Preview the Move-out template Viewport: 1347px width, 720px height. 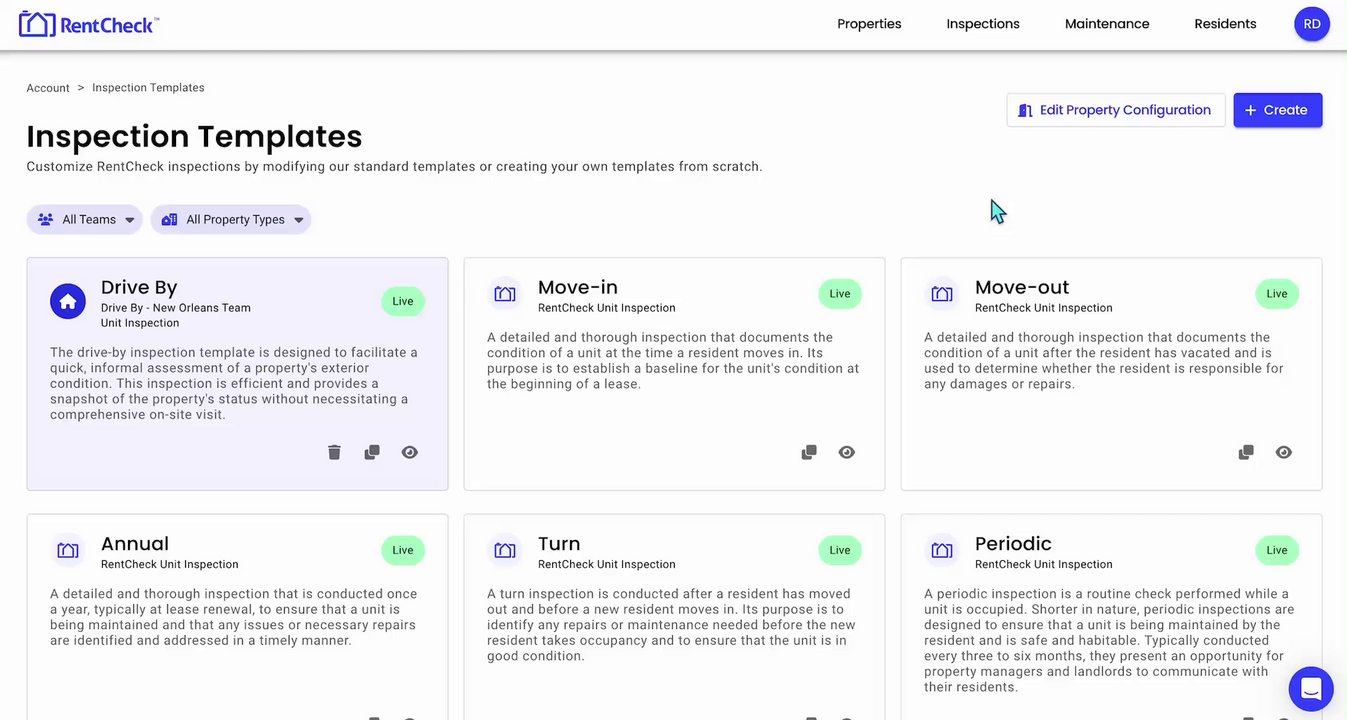click(1284, 453)
